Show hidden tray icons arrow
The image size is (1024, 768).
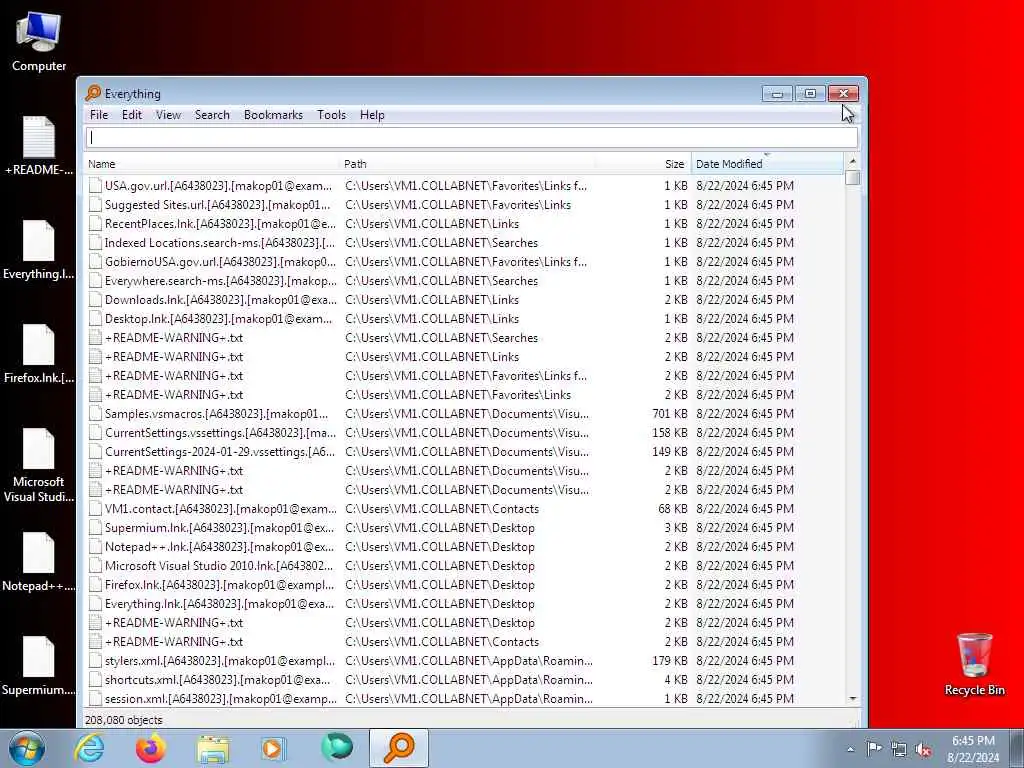click(850, 749)
